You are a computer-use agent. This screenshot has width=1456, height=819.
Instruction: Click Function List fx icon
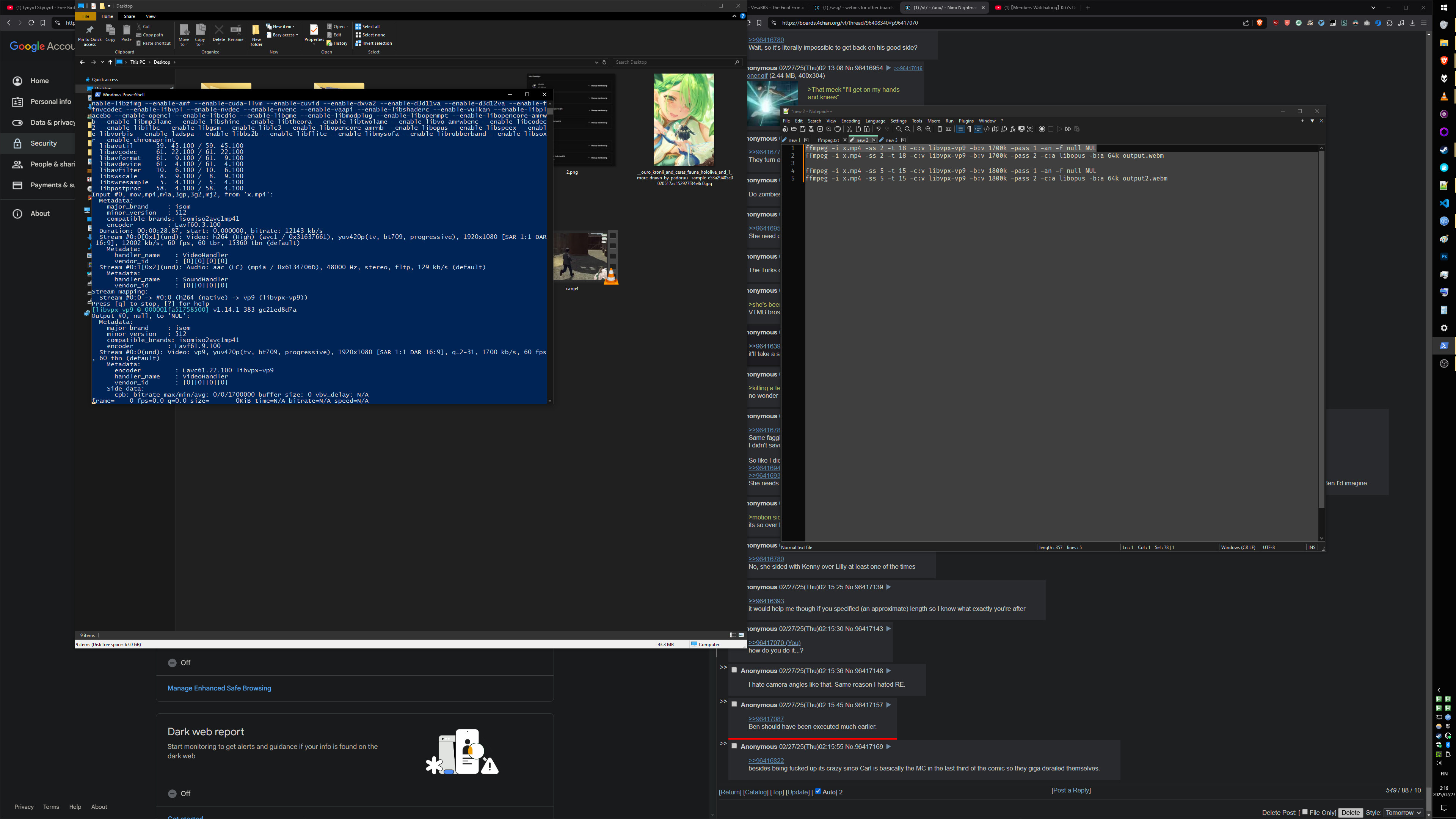click(1013, 129)
